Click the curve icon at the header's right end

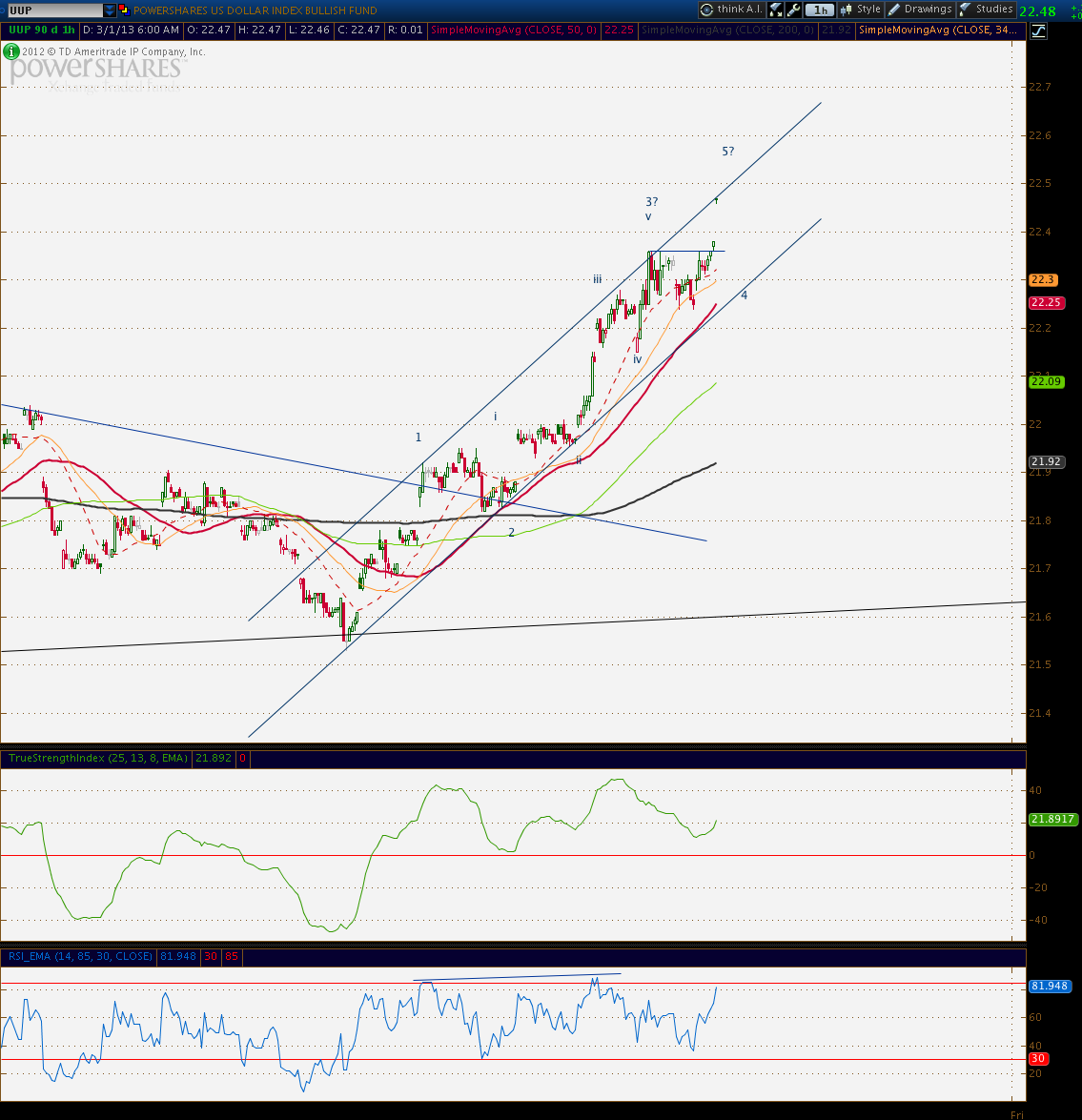click(1038, 31)
